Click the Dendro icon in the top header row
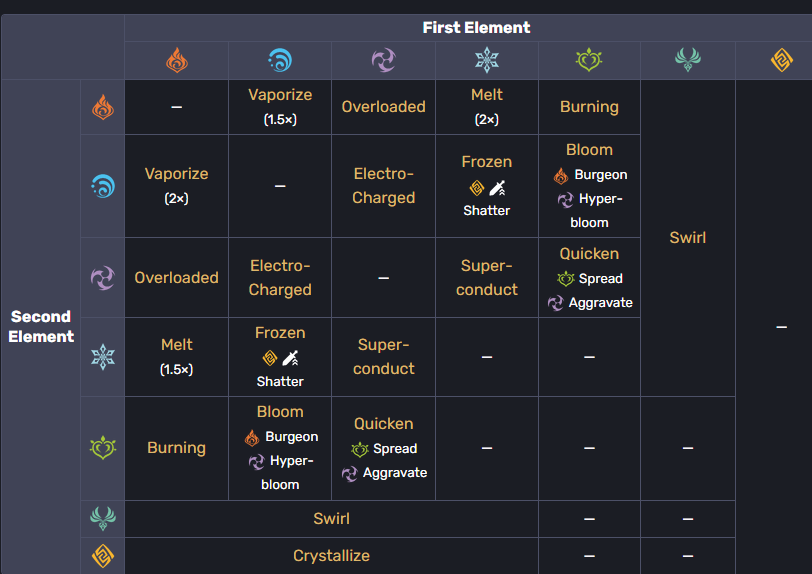 (589, 61)
